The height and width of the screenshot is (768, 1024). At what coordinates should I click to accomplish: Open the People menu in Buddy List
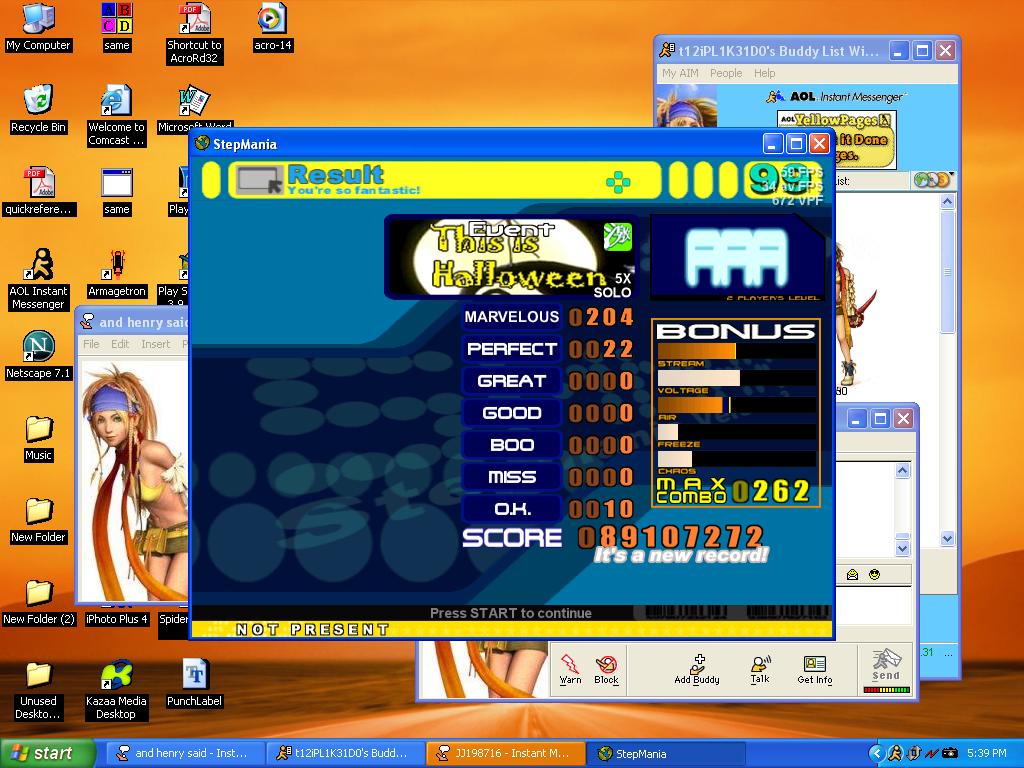[x=726, y=73]
